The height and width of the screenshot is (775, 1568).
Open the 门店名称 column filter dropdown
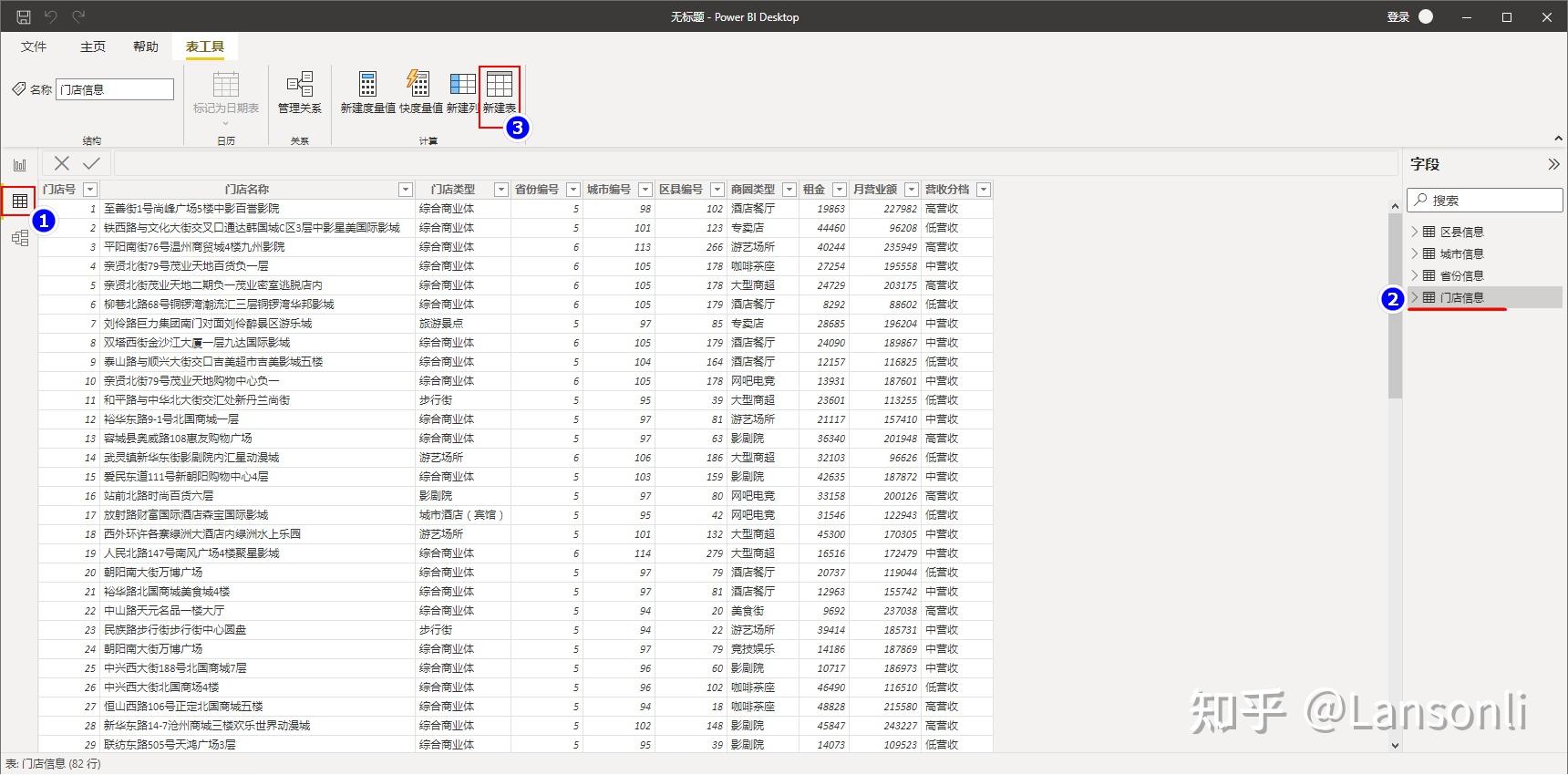[406, 190]
